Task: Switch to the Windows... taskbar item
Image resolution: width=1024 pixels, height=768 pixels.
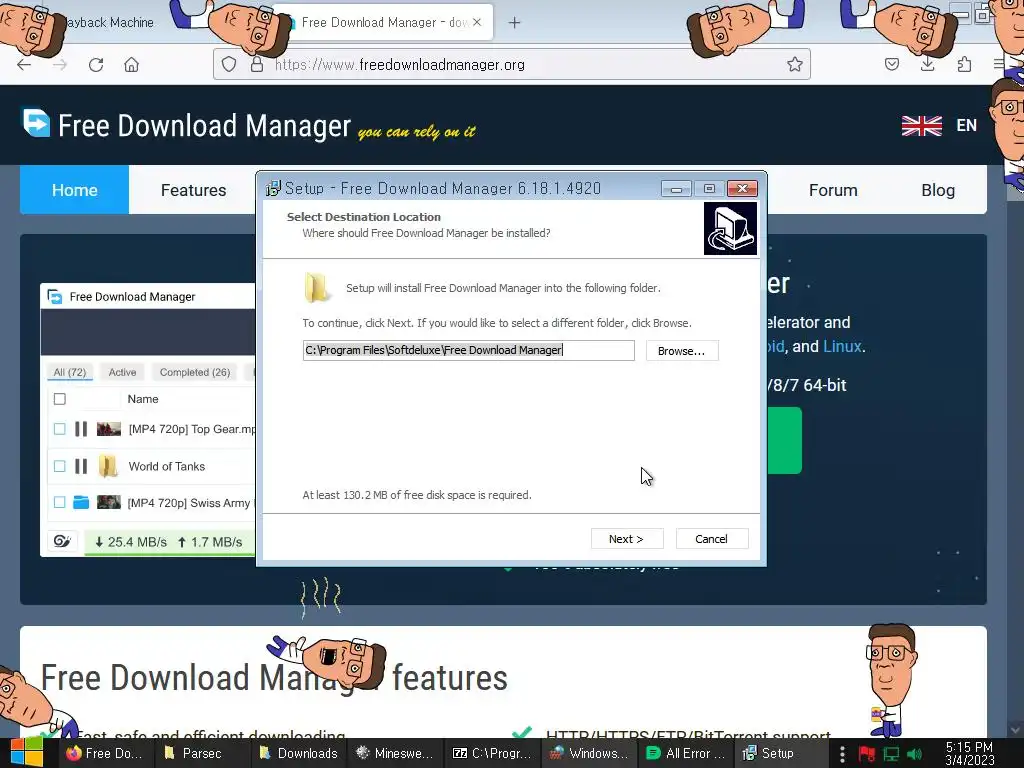Action: (588, 753)
